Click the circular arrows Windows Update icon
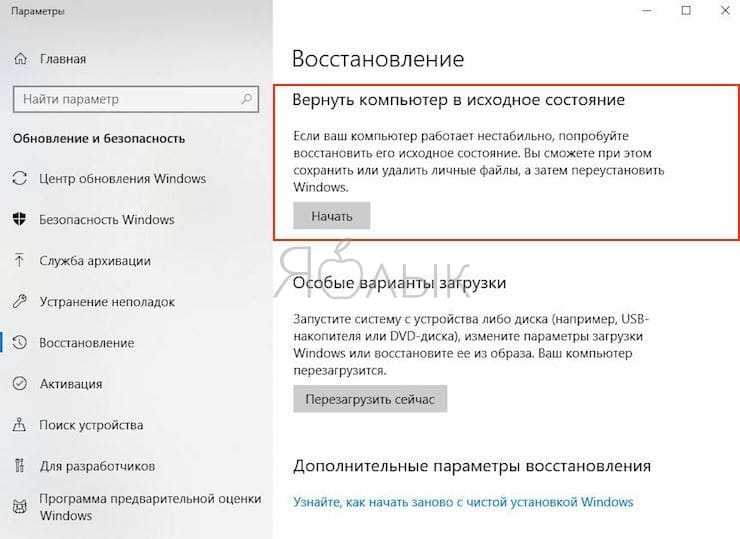Image resolution: width=740 pixels, height=539 pixels. click(20, 178)
